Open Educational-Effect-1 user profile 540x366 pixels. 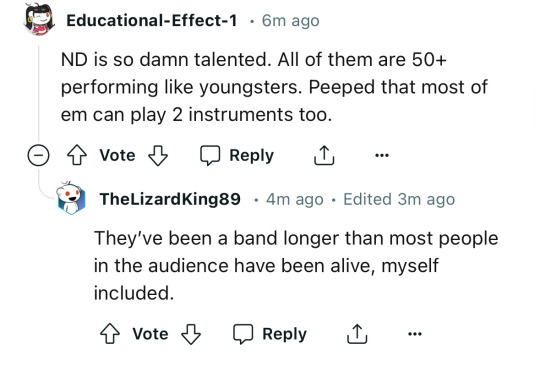click(152, 20)
